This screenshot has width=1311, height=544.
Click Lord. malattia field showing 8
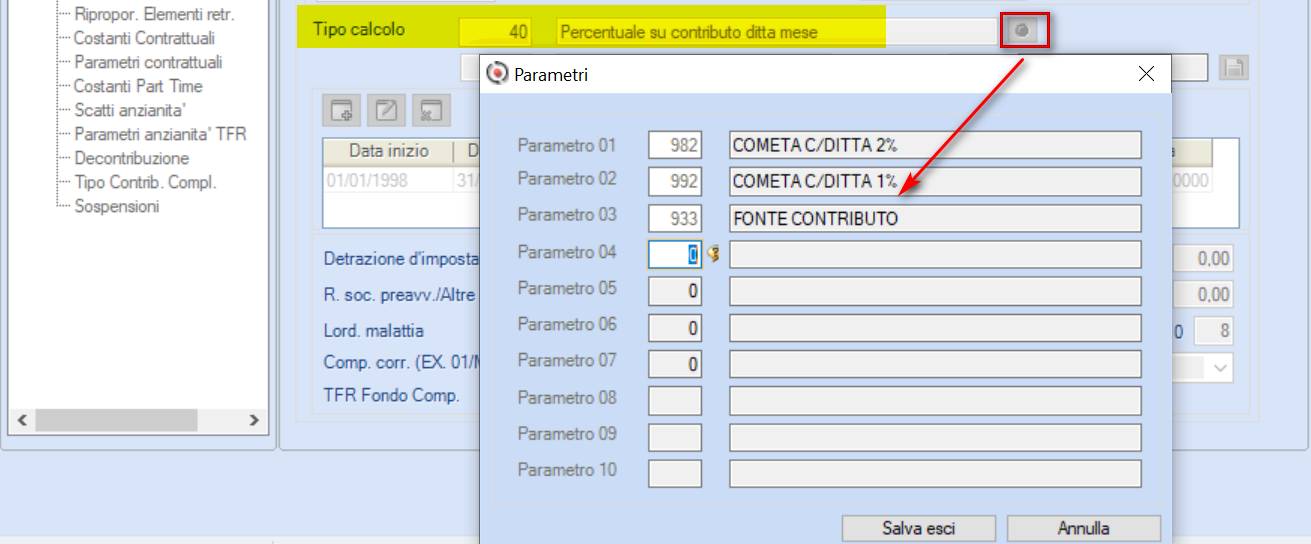coord(1213,331)
